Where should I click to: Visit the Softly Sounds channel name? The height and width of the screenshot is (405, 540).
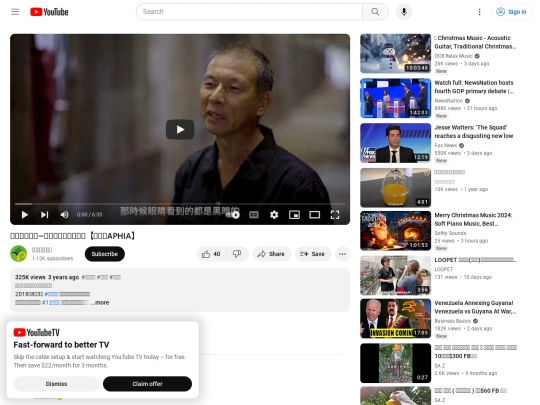point(450,233)
